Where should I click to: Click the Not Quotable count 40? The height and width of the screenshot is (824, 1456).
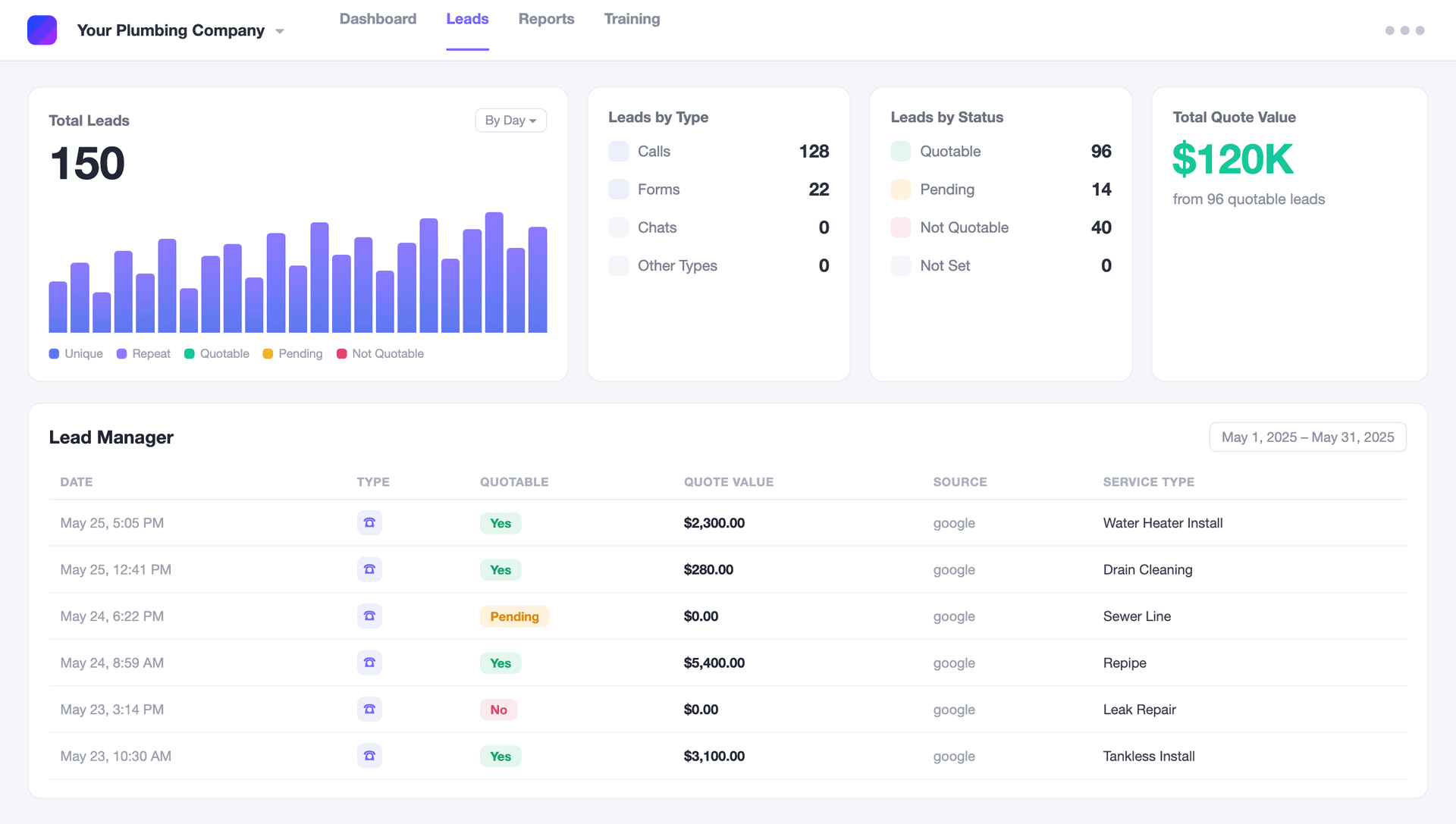pos(1101,227)
